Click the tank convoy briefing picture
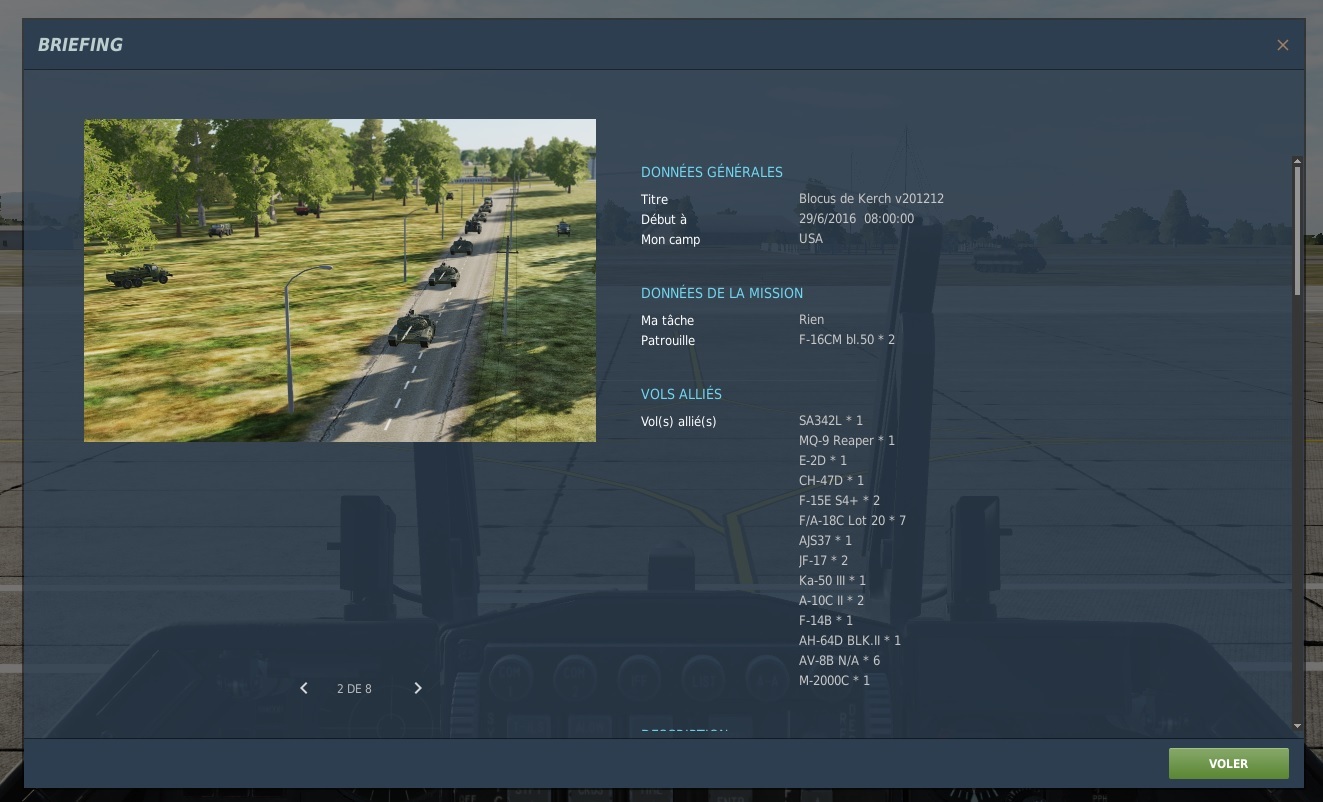Viewport: 1323px width, 802px height. [x=340, y=280]
